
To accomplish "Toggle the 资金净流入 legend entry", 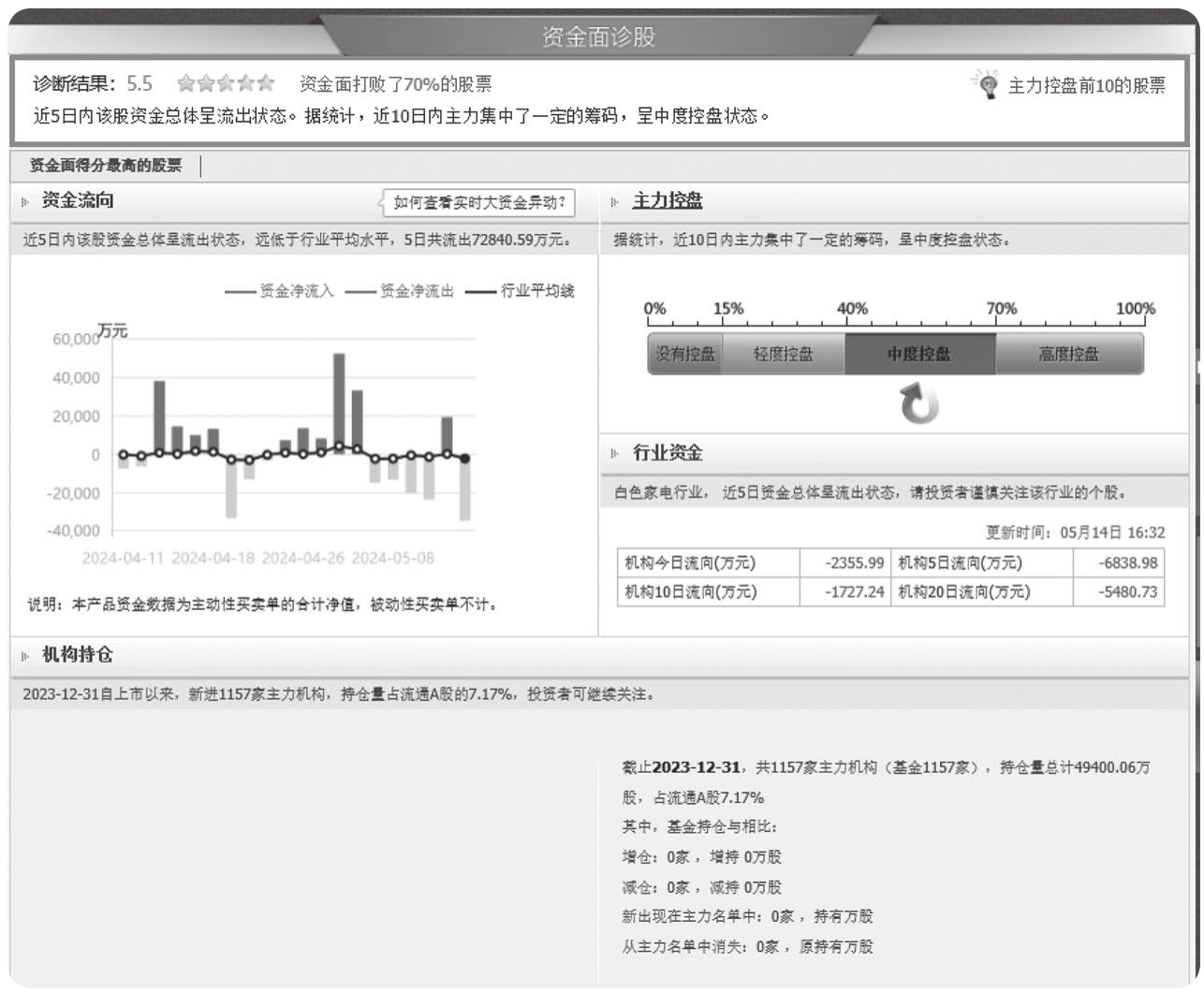I will [x=280, y=291].
